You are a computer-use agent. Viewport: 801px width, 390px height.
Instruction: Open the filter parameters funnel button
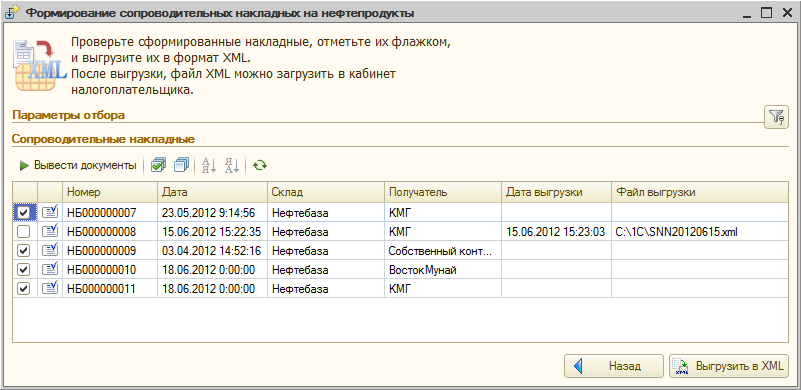point(776,118)
